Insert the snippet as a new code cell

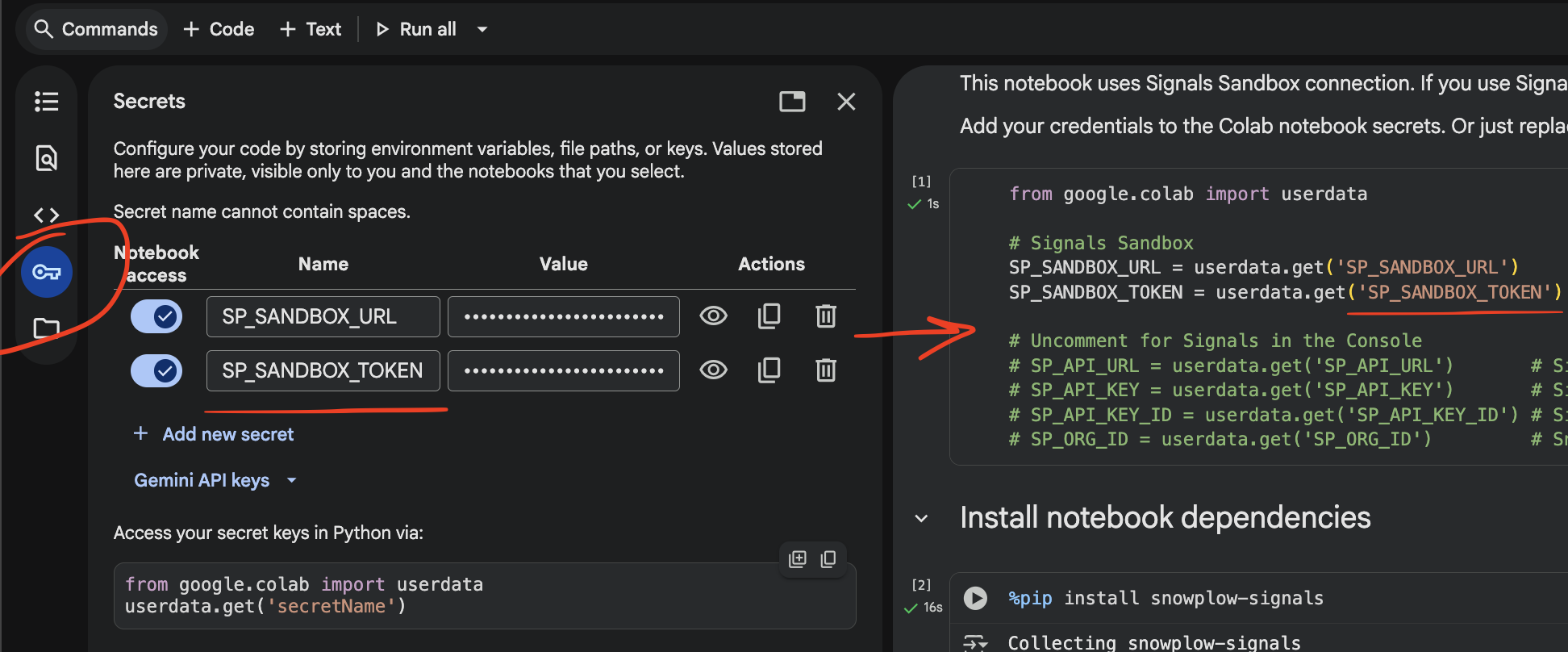click(798, 559)
